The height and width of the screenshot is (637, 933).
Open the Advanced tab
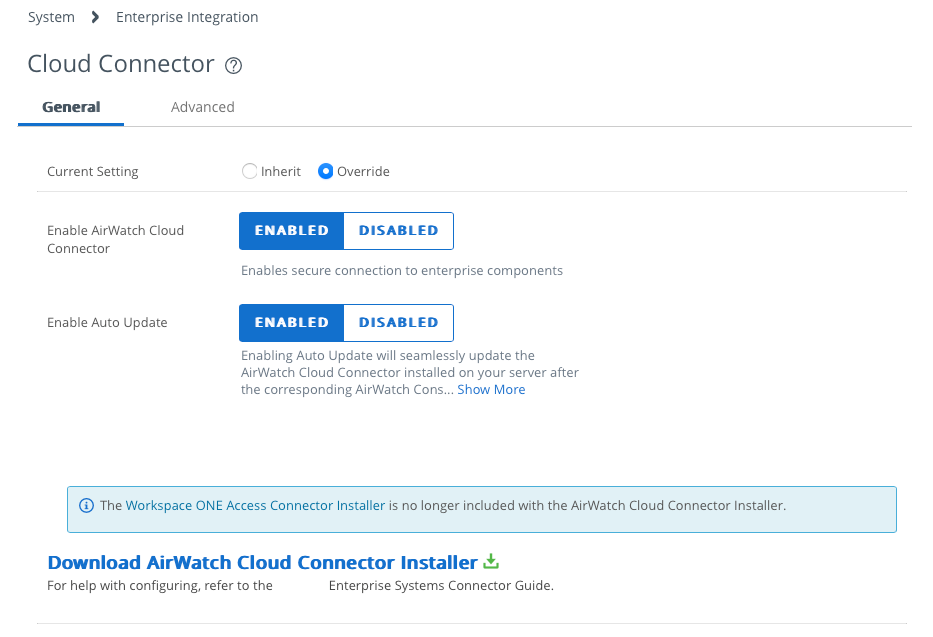coord(202,107)
